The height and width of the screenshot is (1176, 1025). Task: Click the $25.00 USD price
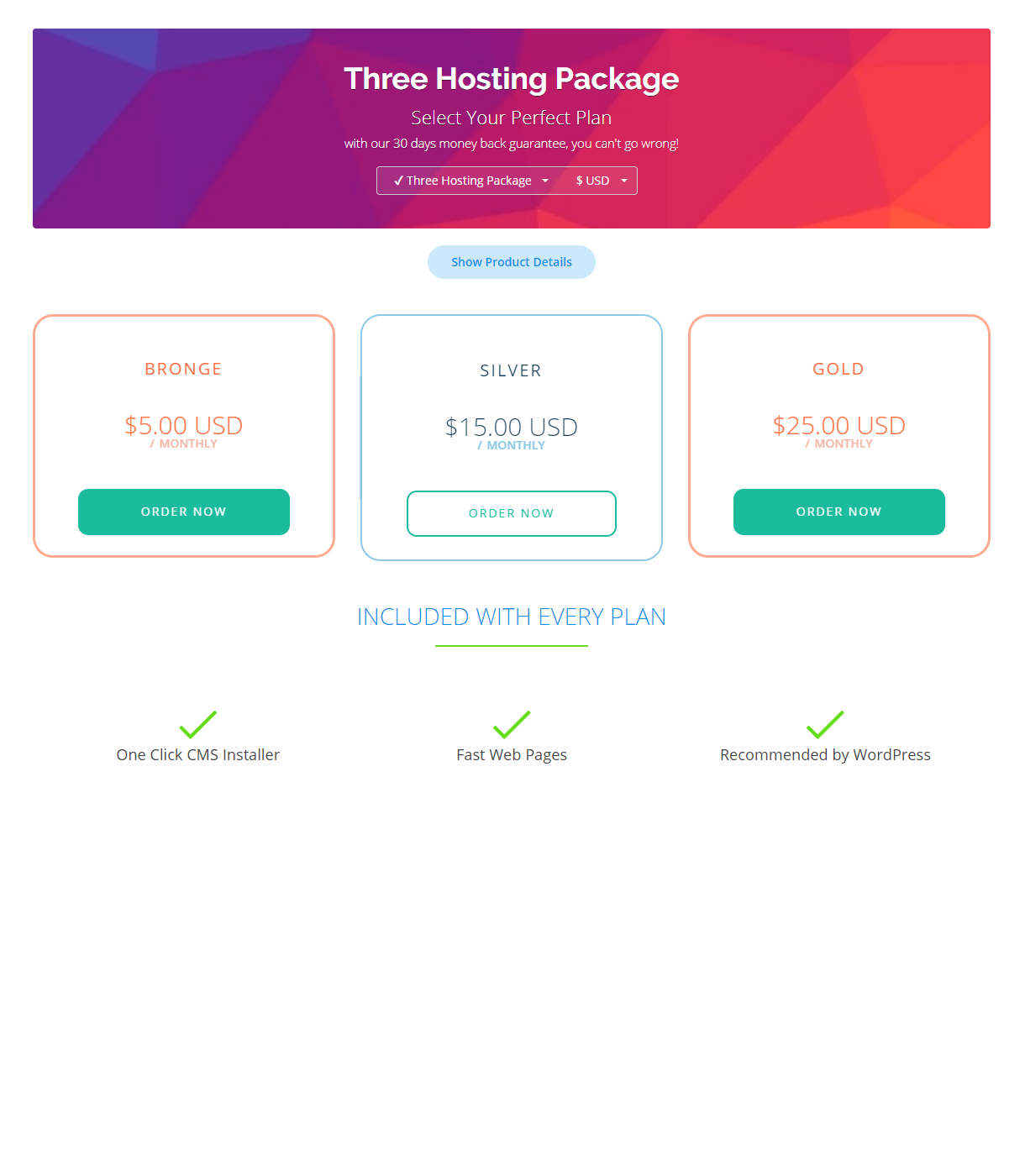pos(839,426)
